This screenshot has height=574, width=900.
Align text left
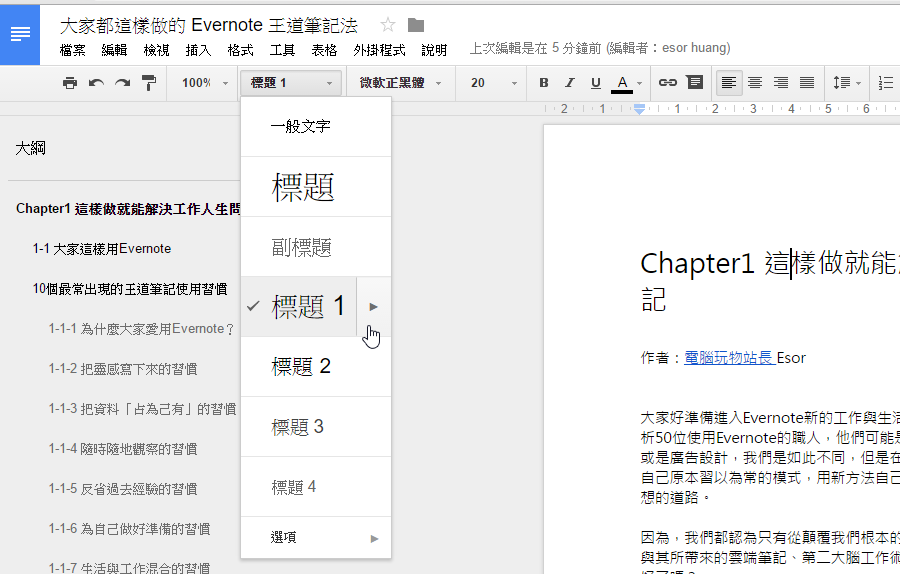728,83
